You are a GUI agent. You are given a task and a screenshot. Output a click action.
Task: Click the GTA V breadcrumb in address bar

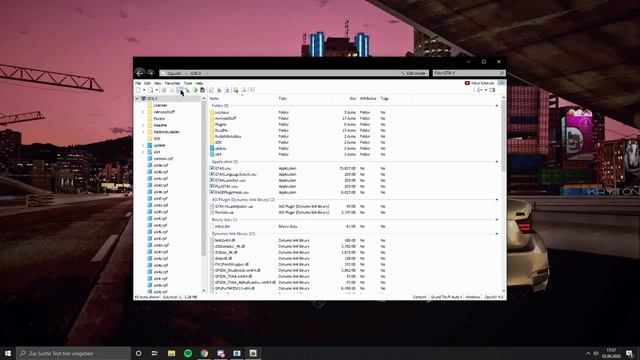[196, 73]
